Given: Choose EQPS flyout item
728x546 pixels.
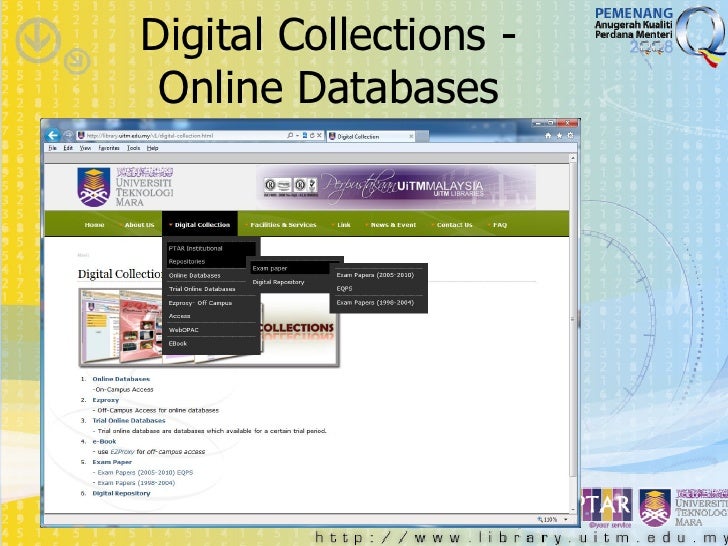Looking at the screenshot, I should click(x=379, y=288).
